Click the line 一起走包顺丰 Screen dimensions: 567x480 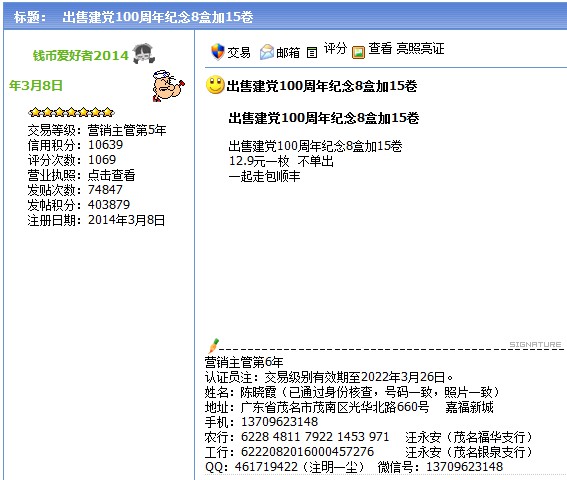point(264,176)
